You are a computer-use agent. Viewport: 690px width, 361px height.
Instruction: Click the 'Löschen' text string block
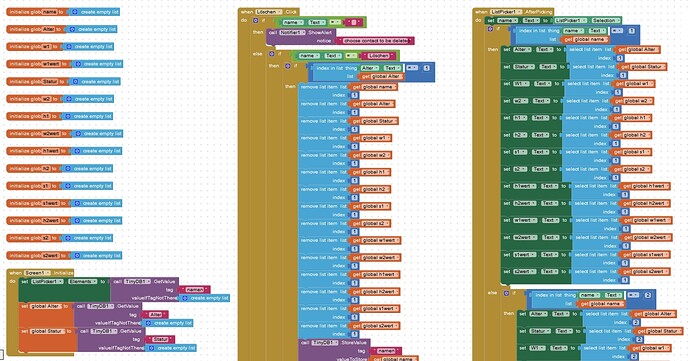pos(378,56)
